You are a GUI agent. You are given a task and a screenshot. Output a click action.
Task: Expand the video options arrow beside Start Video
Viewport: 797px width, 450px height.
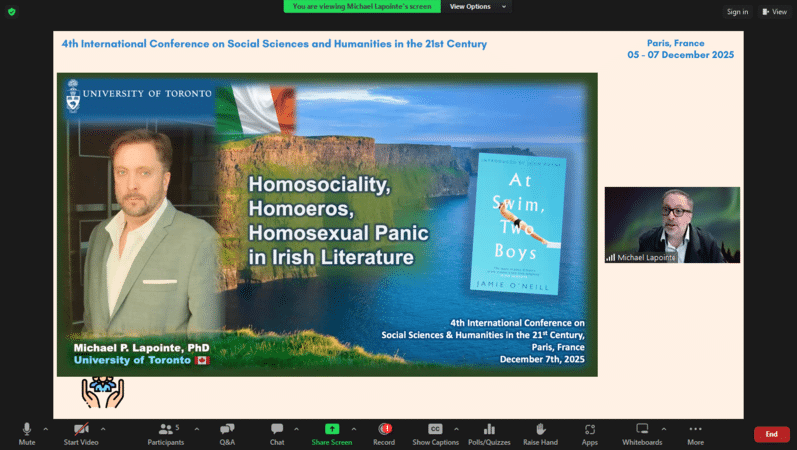(103, 429)
